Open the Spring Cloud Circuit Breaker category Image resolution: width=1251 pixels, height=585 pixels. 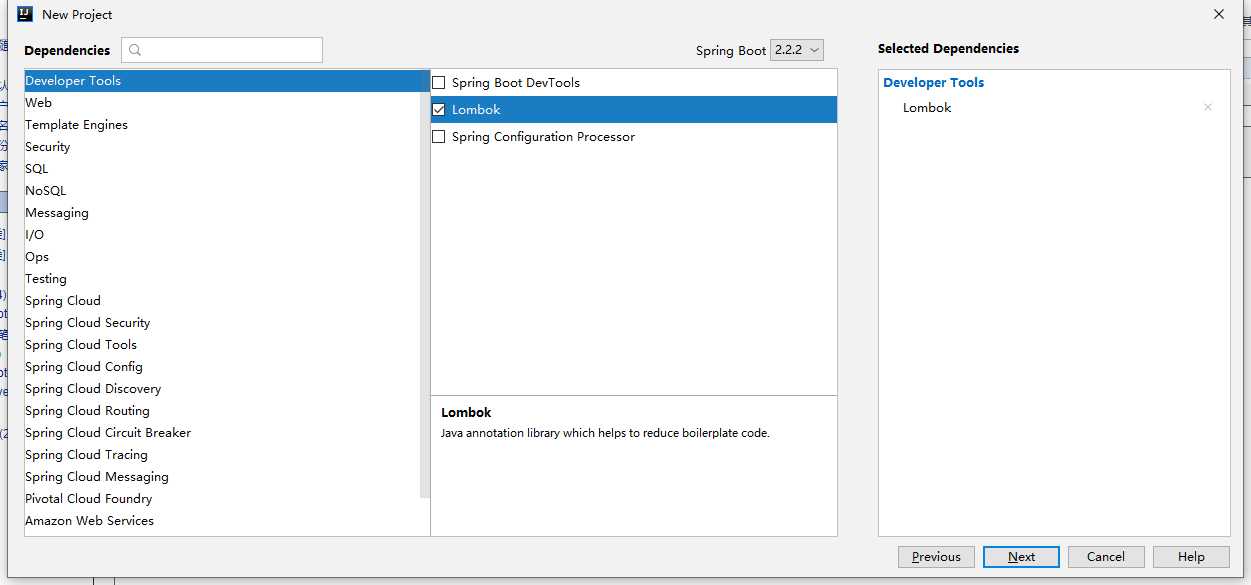223,433
